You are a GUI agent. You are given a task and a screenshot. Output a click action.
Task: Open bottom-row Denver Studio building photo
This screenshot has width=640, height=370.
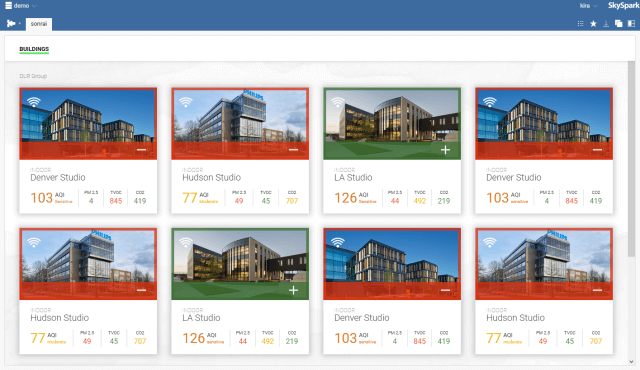[392, 264]
